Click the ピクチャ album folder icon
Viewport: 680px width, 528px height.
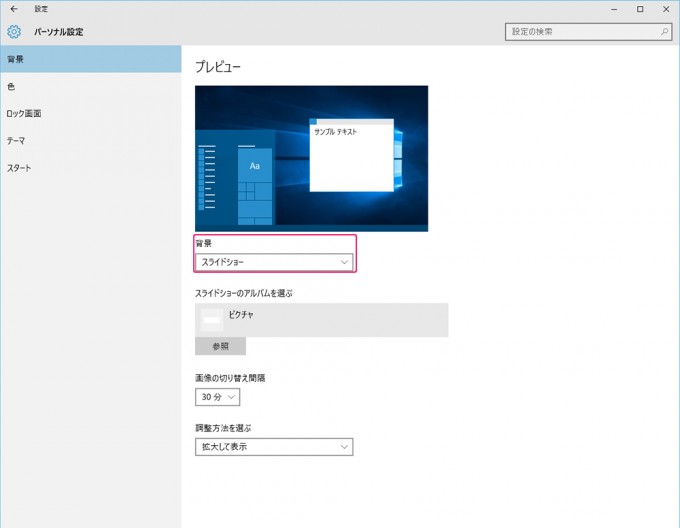[x=212, y=320]
